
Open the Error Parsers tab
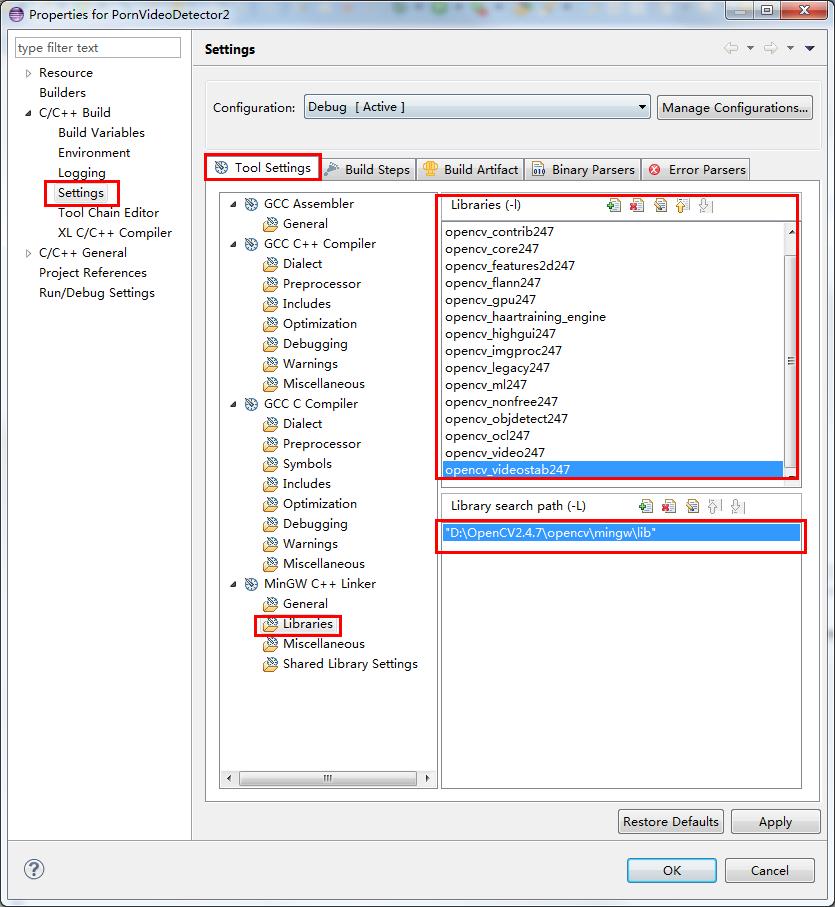pos(696,169)
